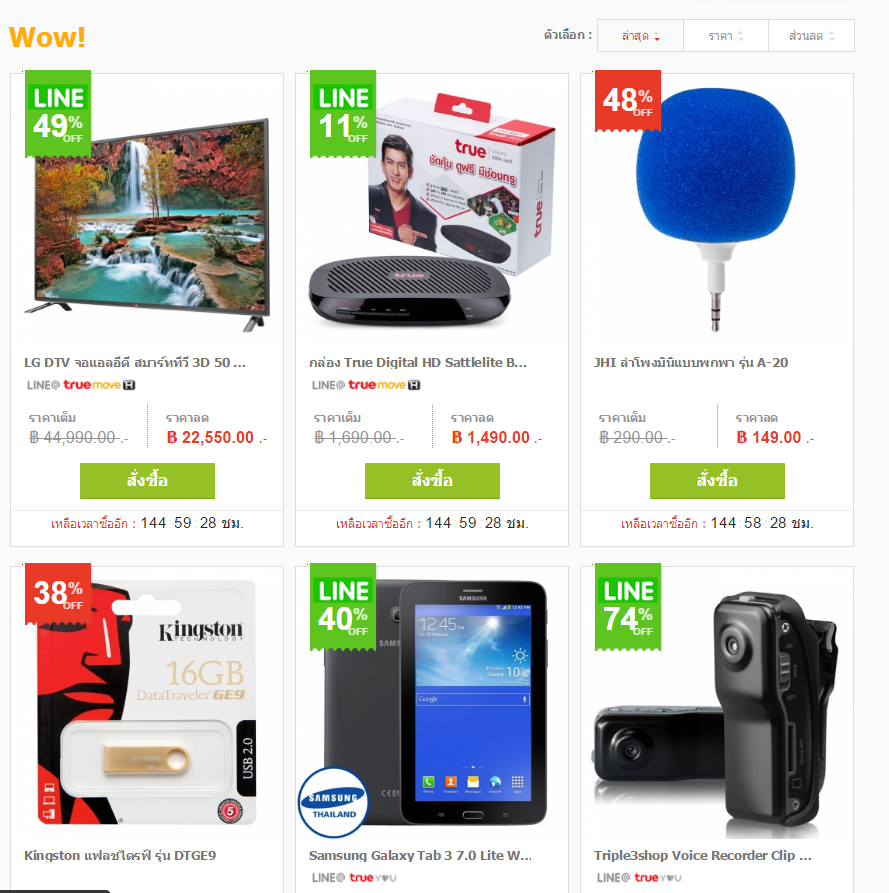
Task: Click the LINE@ truemove H logo under LG TV
Action: pos(81,385)
